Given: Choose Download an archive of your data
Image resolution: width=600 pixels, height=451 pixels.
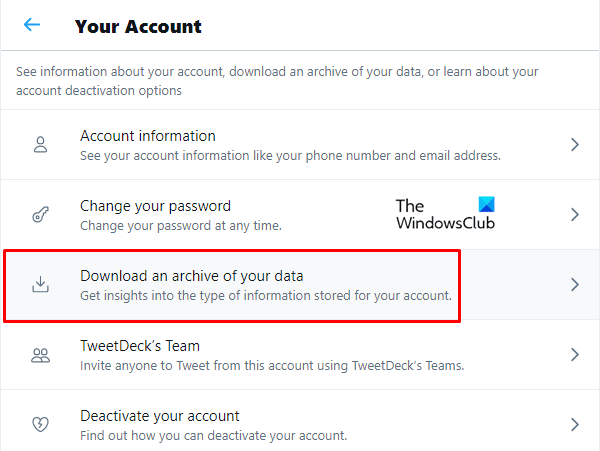Looking at the screenshot, I should pos(191,276).
